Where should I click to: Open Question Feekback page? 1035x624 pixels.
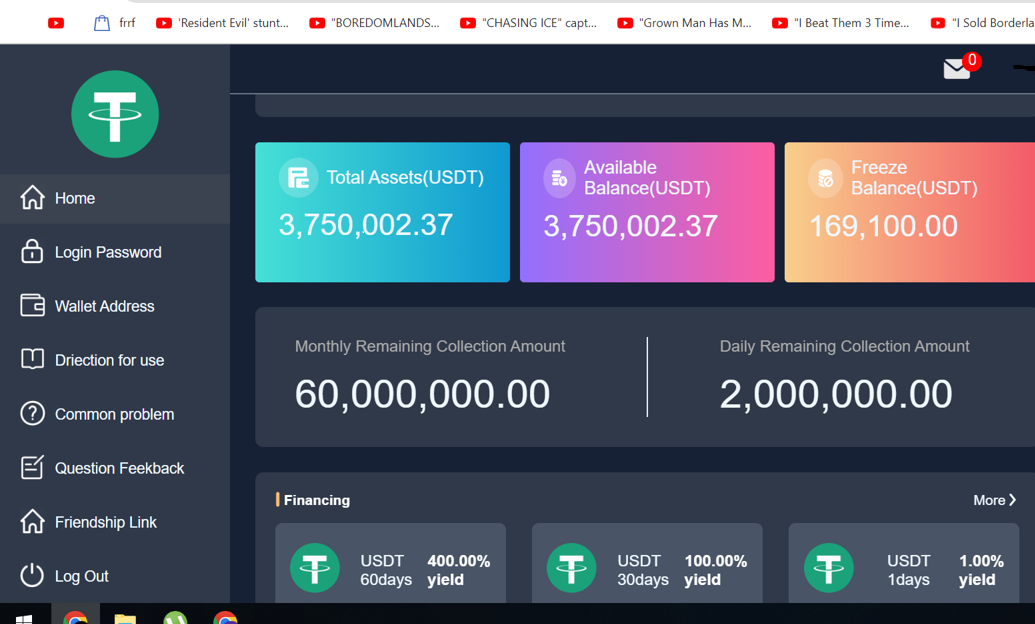pyautogui.click(x=119, y=468)
